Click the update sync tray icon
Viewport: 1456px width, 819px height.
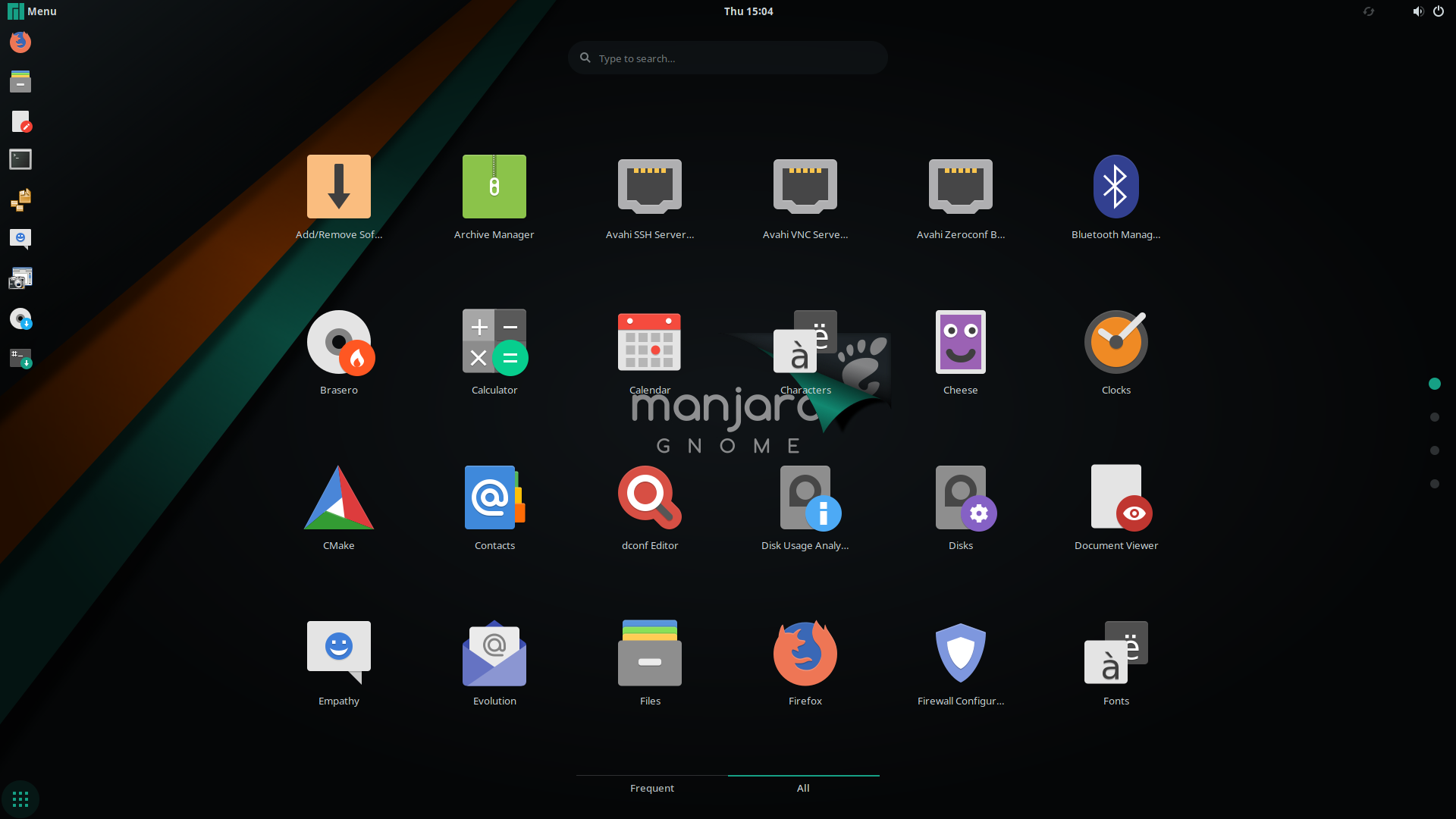1369,11
